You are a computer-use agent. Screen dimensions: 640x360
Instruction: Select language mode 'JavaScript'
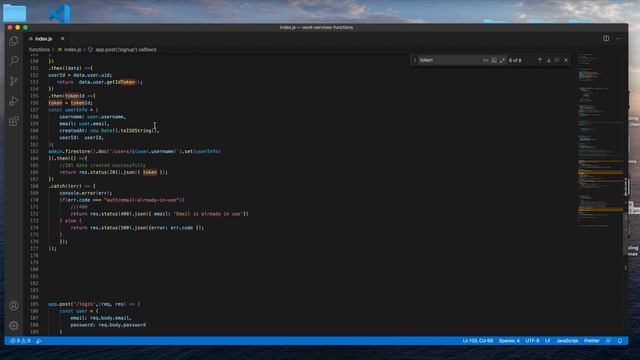click(x=567, y=340)
